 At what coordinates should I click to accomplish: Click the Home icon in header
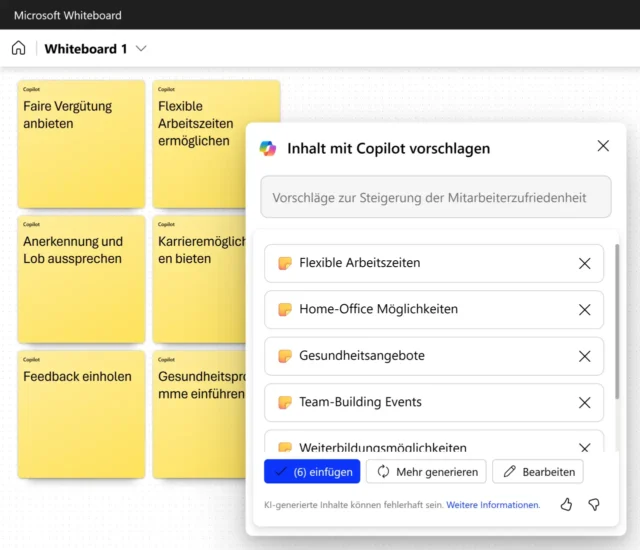click(x=18, y=48)
